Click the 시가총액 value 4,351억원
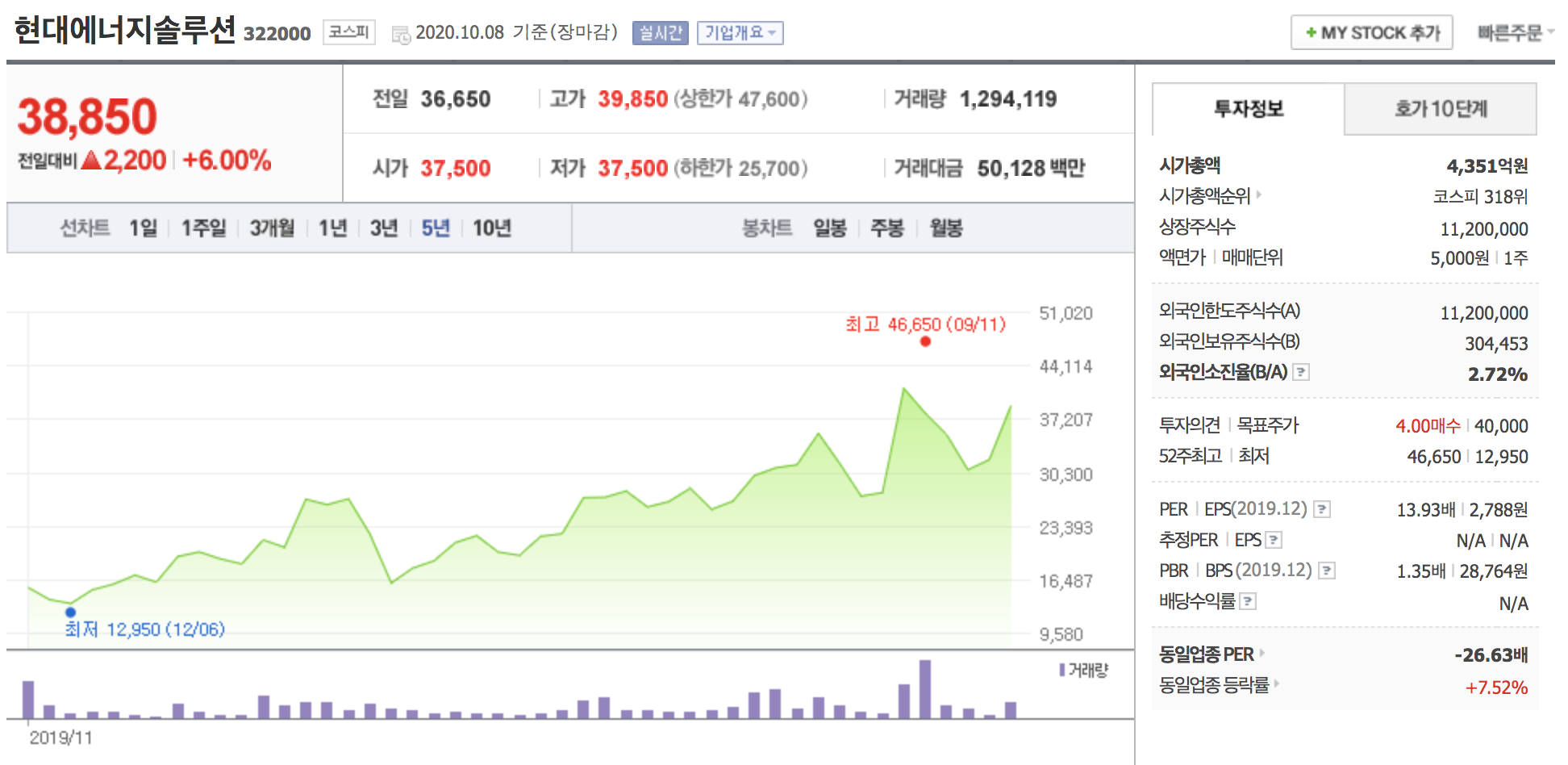This screenshot has width=1568, height=765. [x=1487, y=166]
